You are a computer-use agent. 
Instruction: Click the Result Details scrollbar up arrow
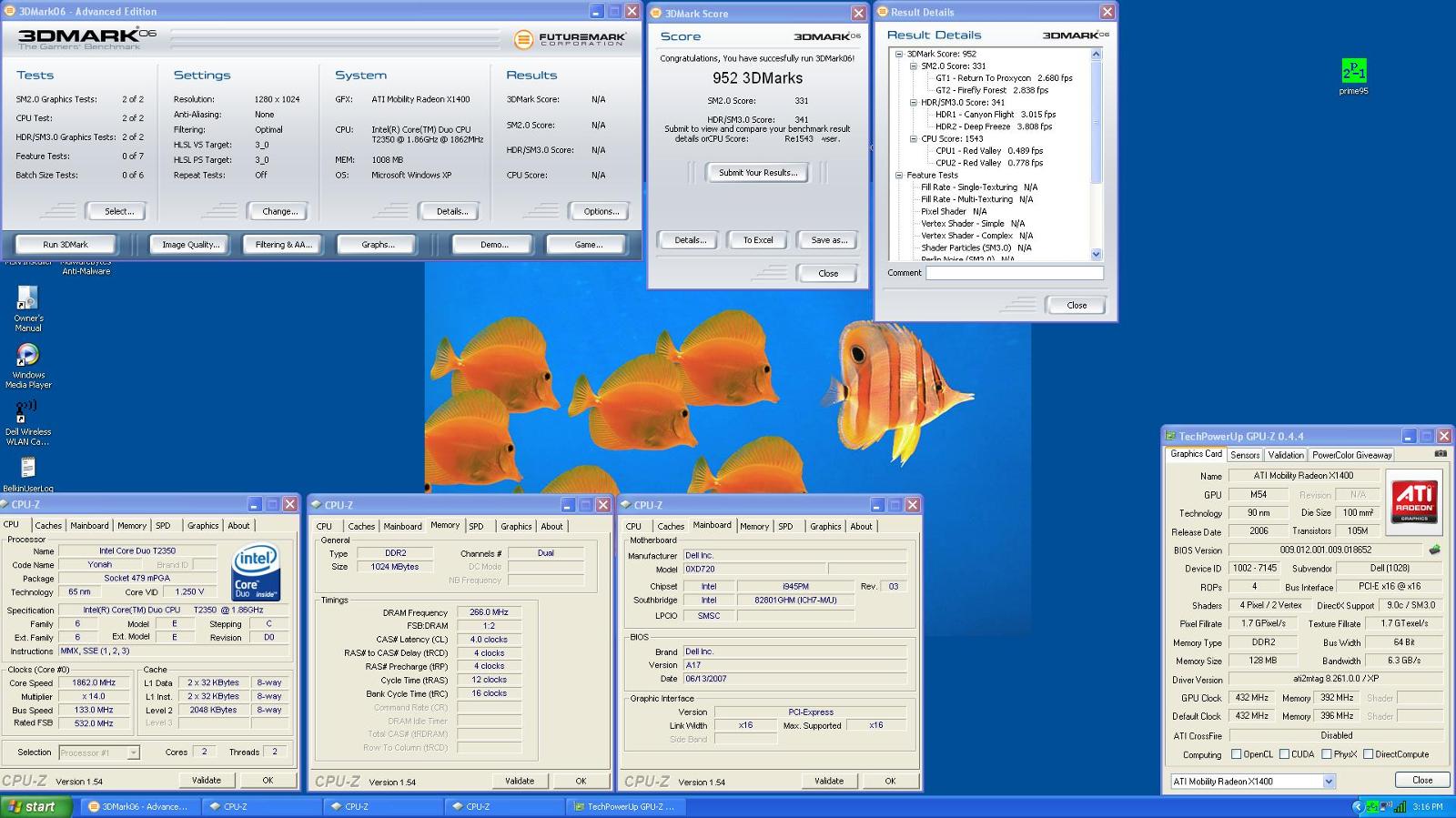click(x=1096, y=54)
